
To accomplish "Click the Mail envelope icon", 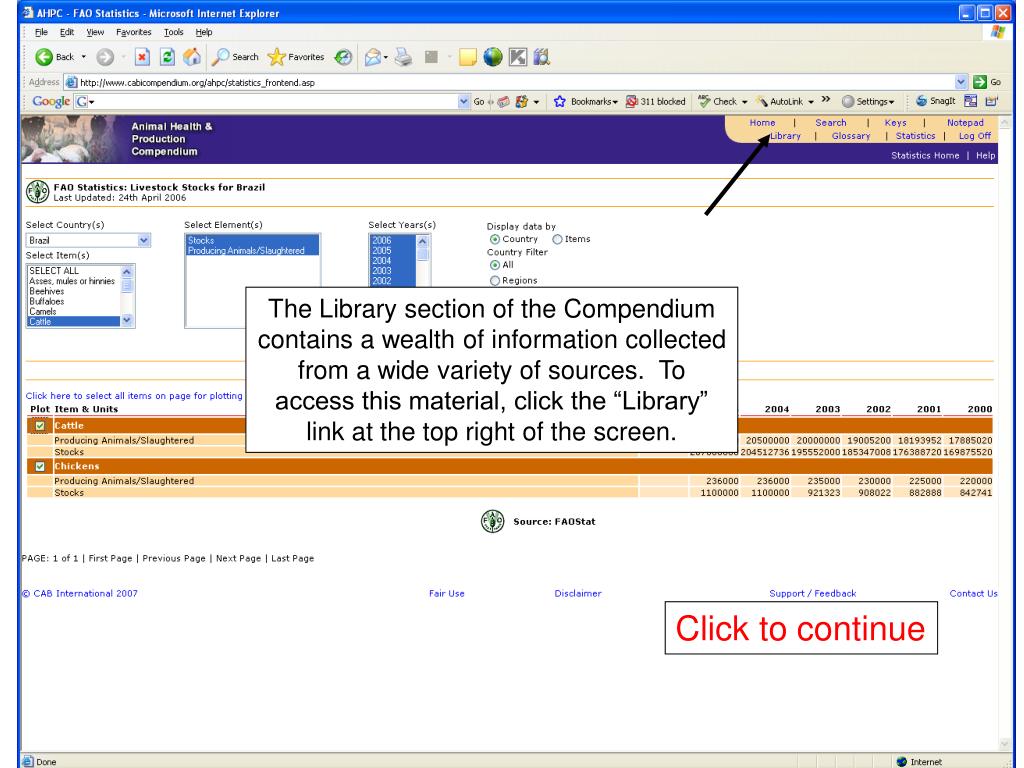I will click(372, 57).
